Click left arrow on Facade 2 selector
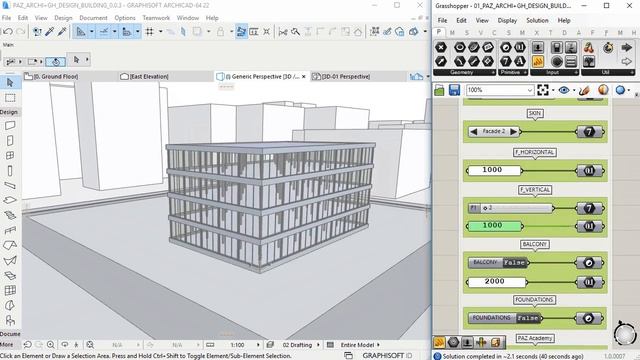Screen dimensions: 640x360 click(473, 131)
